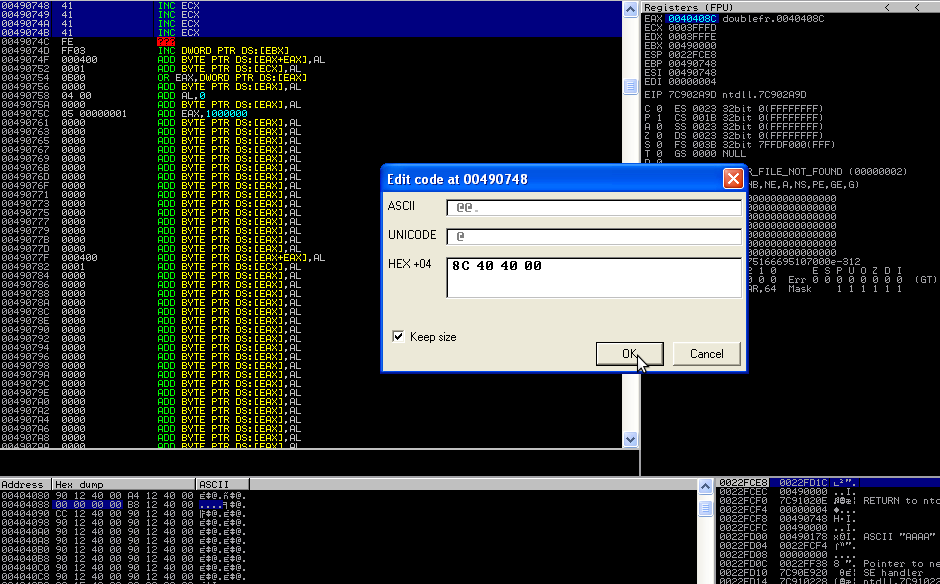
Task: Click the disassembly scrollbar thumb
Action: click(x=630, y=86)
